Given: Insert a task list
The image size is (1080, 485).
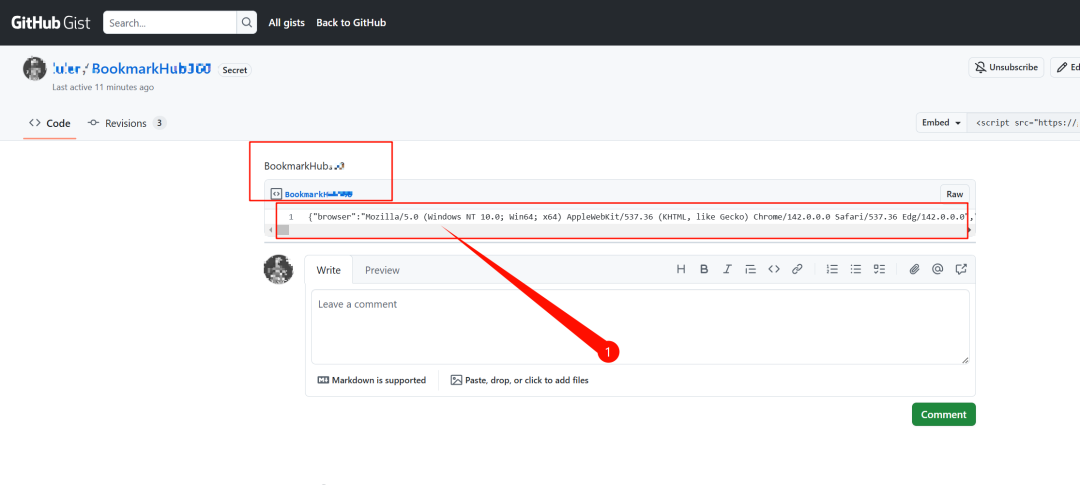Looking at the screenshot, I should coord(880,269).
